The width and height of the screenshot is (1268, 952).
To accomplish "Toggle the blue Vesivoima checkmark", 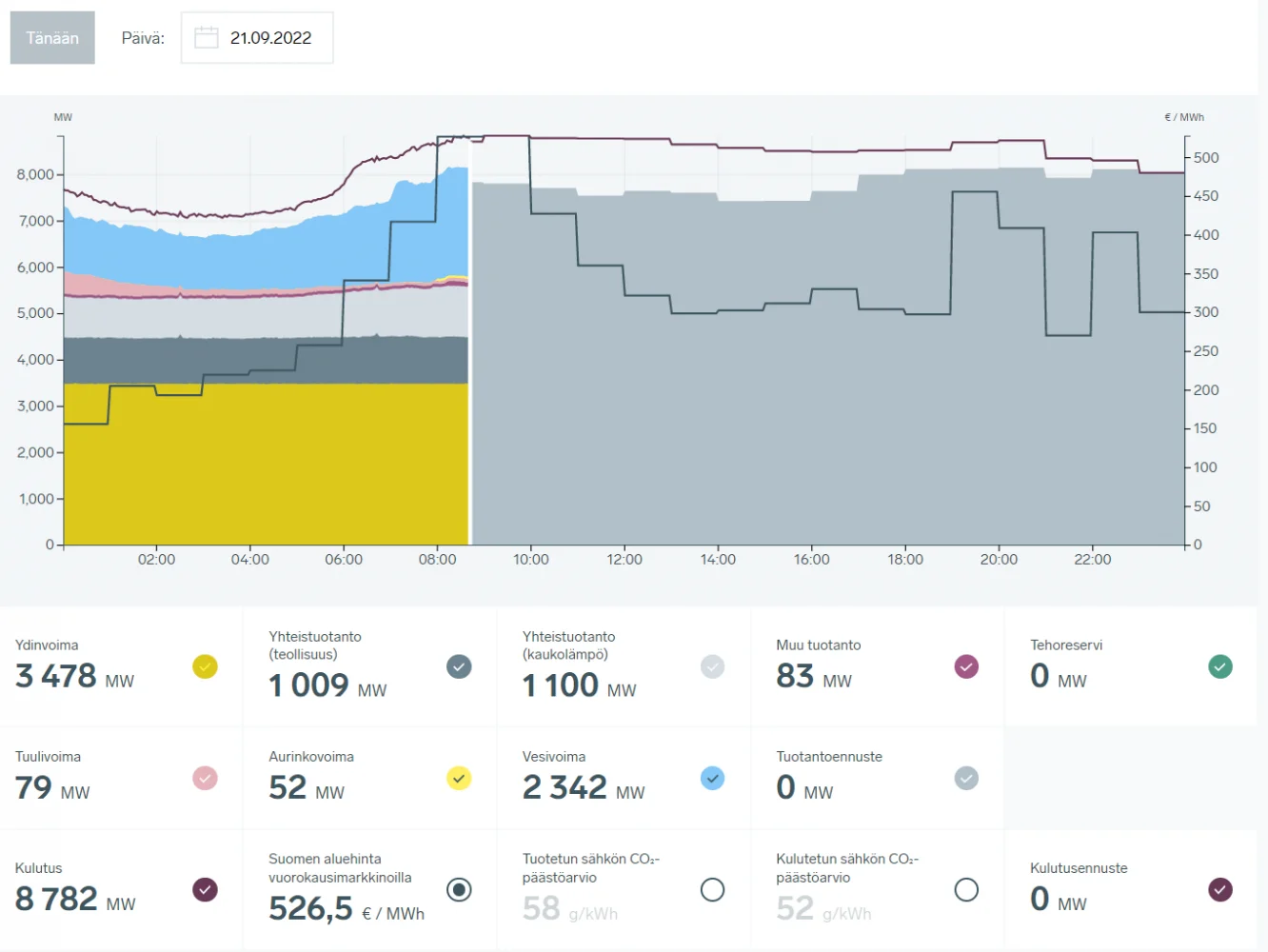I will 712,778.
